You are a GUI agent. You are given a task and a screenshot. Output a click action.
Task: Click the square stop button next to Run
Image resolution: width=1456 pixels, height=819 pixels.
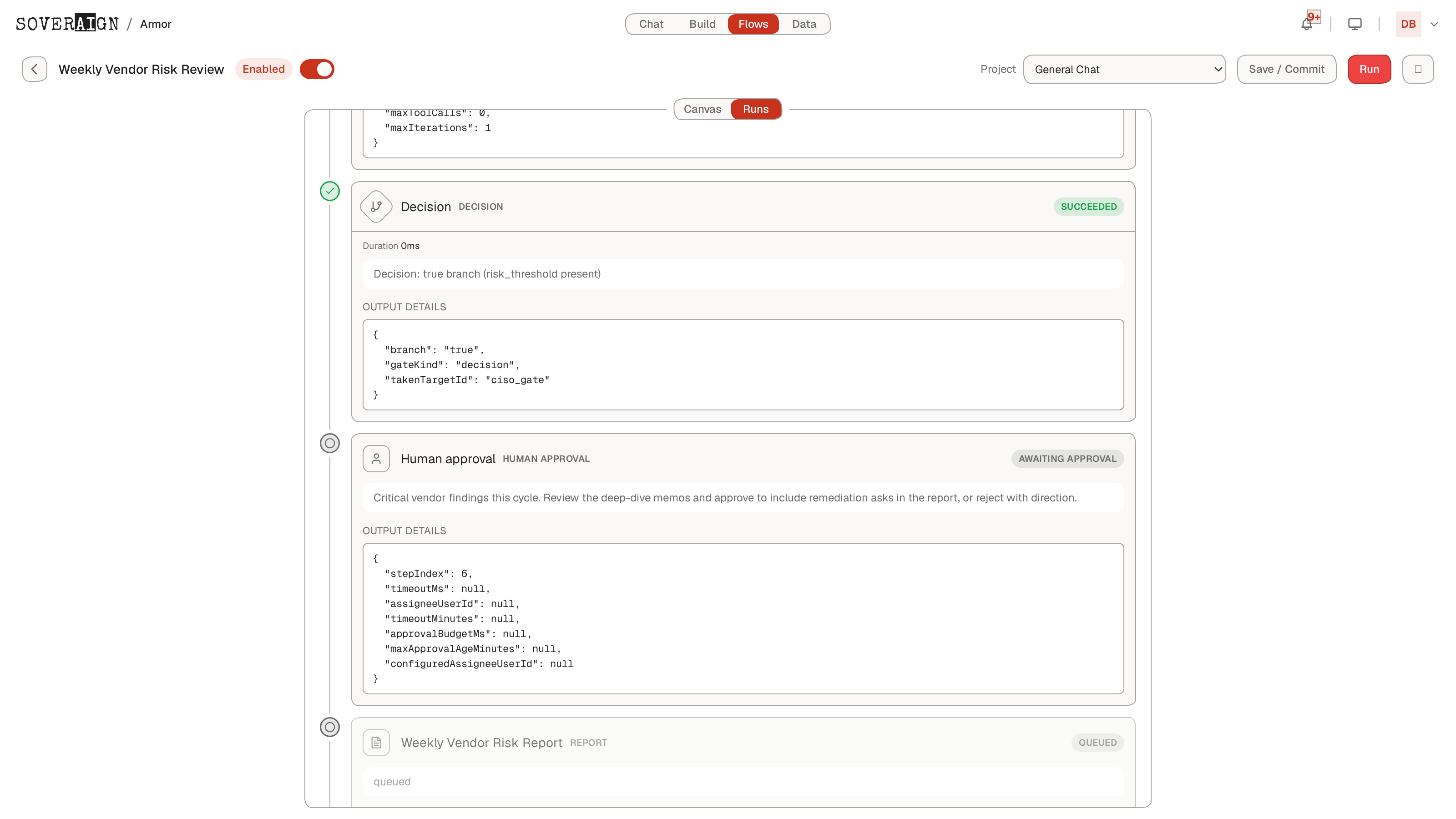[1418, 69]
